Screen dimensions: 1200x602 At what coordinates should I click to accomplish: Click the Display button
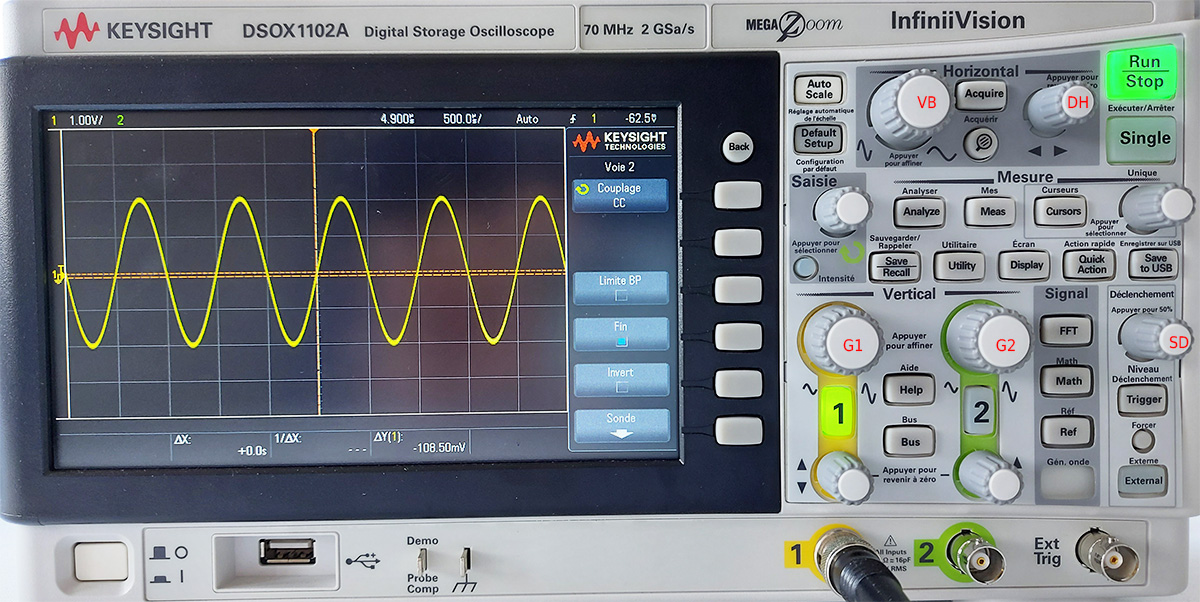[1025, 266]
